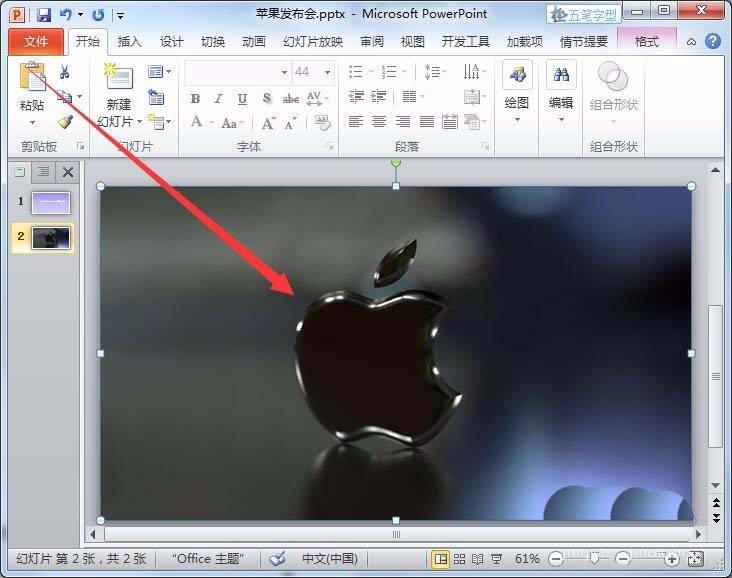Toggle Strikethrough formatting
The image size is (732, 578).
click(290, 99)
